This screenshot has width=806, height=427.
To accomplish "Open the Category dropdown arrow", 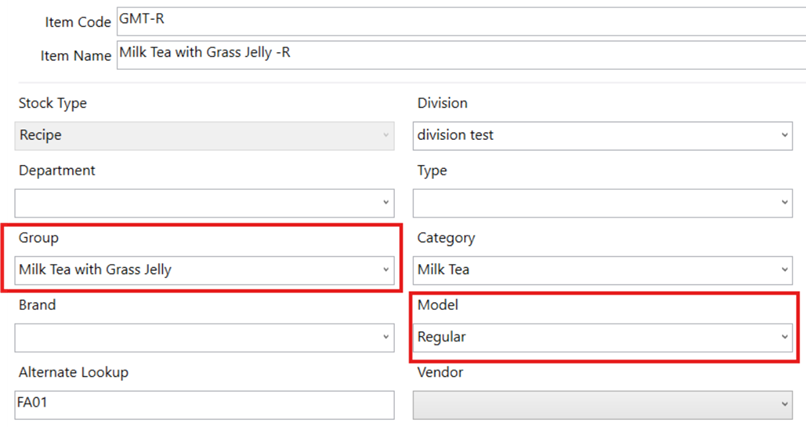I will coord(785,270).
